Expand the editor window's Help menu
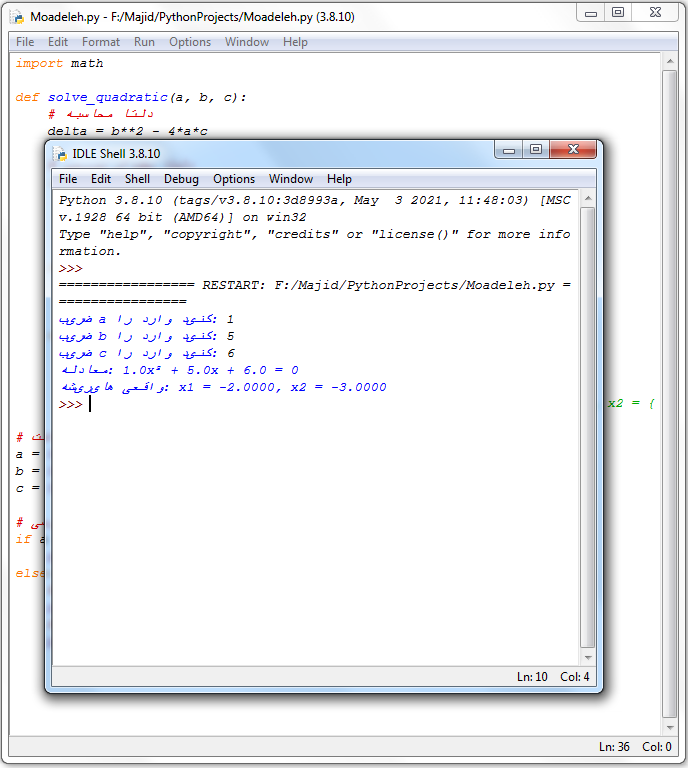 pos(295,42)
